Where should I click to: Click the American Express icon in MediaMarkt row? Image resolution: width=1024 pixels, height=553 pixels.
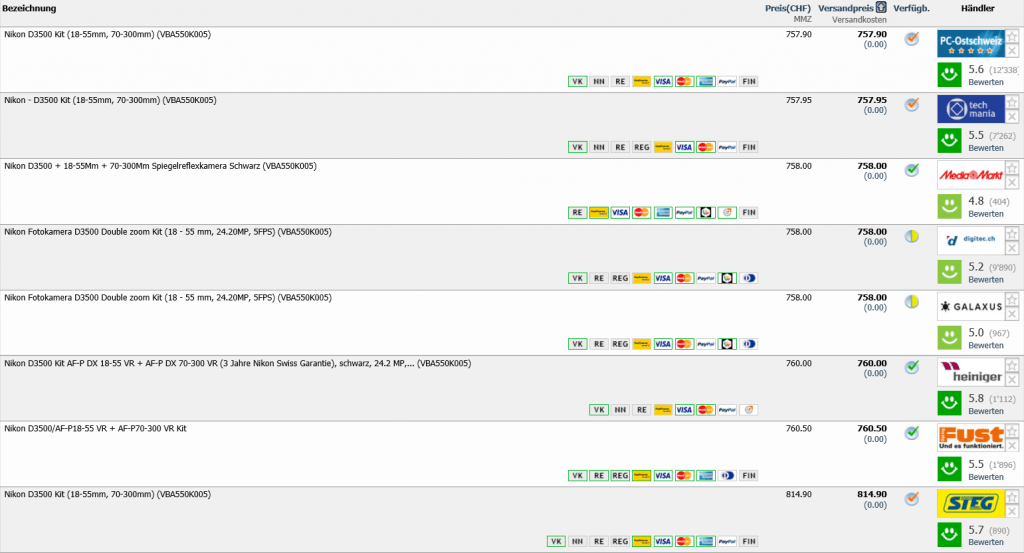pos(662,213)
